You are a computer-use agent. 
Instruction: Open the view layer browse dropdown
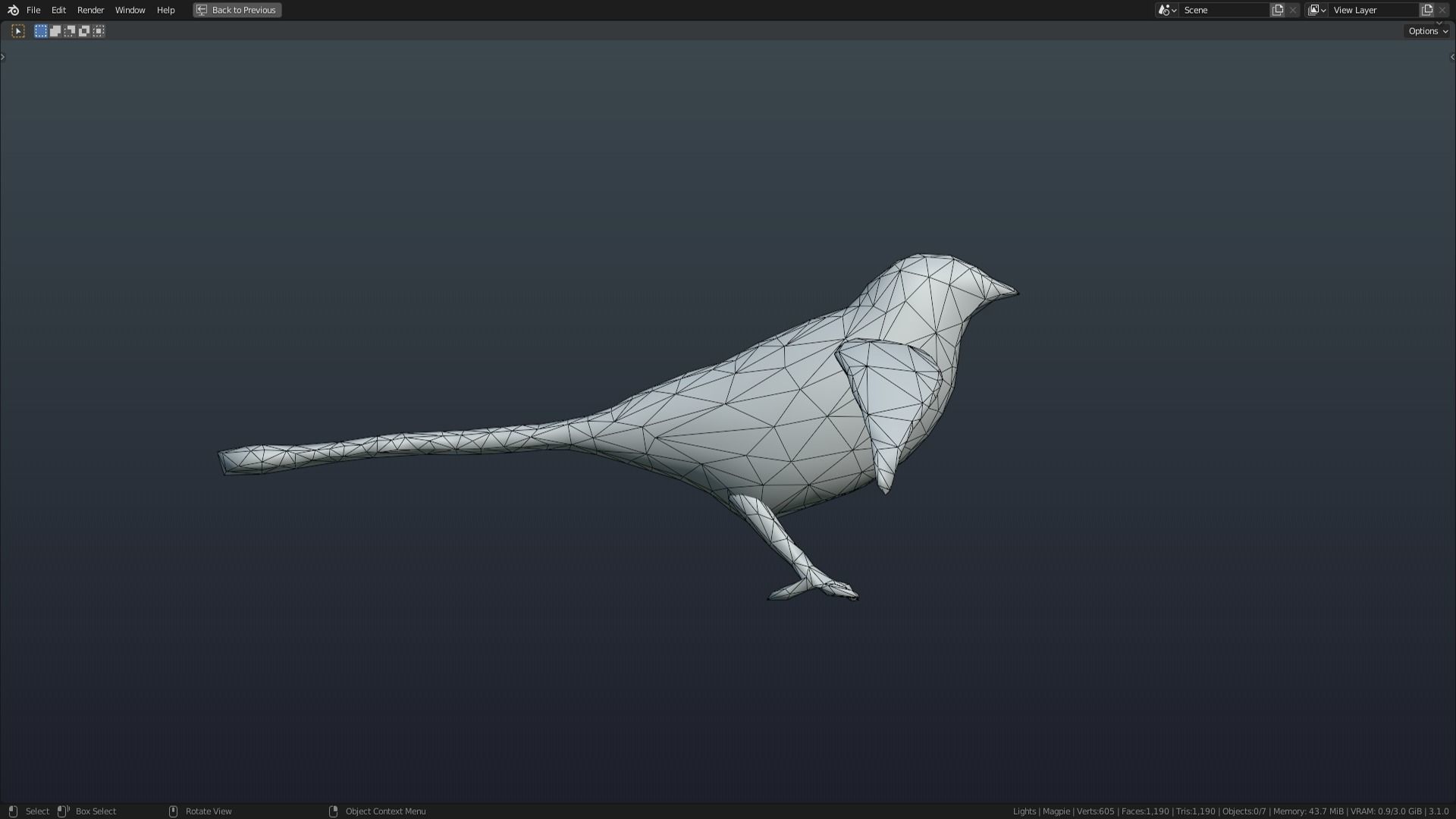(x=1316, y=10)
